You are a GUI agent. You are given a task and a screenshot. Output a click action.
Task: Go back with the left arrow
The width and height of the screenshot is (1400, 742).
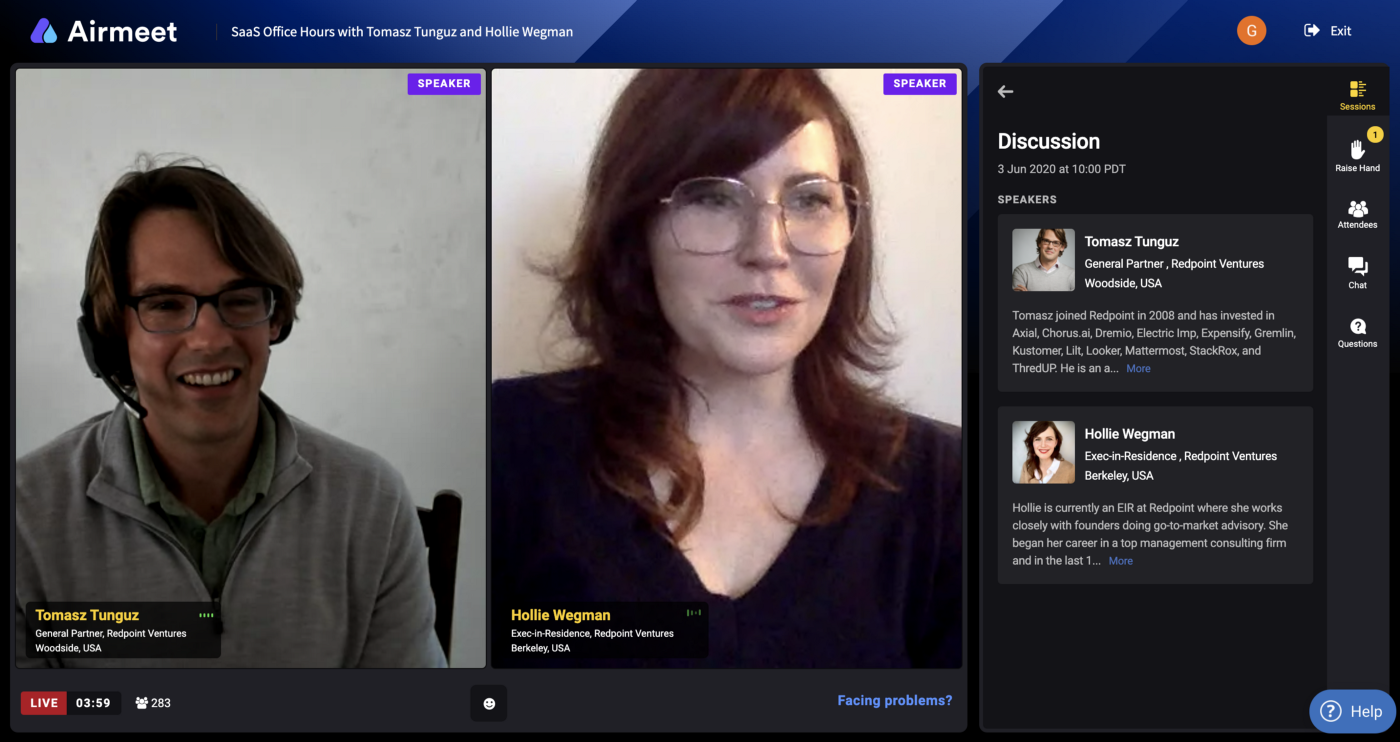pos(1005,91)
